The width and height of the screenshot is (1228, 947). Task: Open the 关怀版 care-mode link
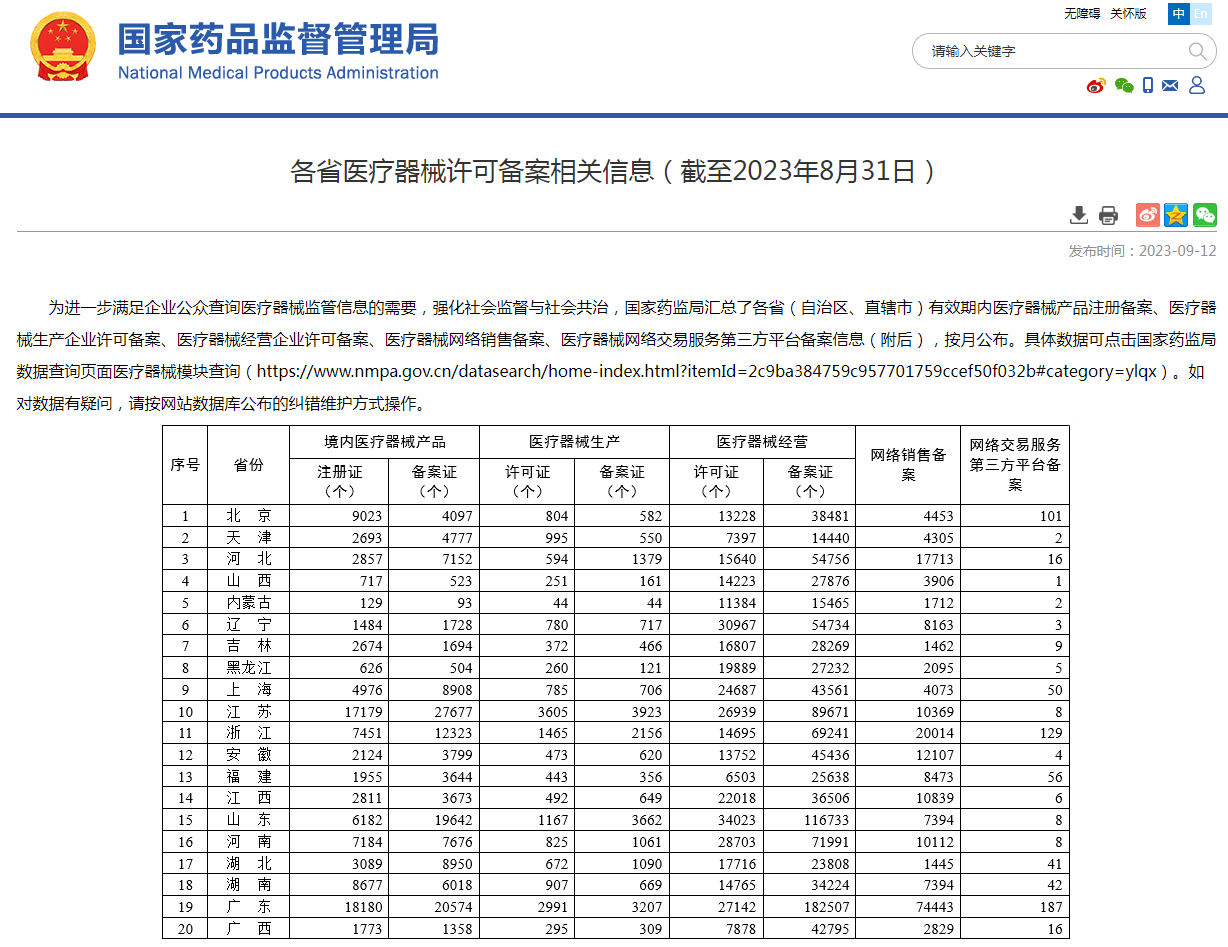coord(1128,14)
